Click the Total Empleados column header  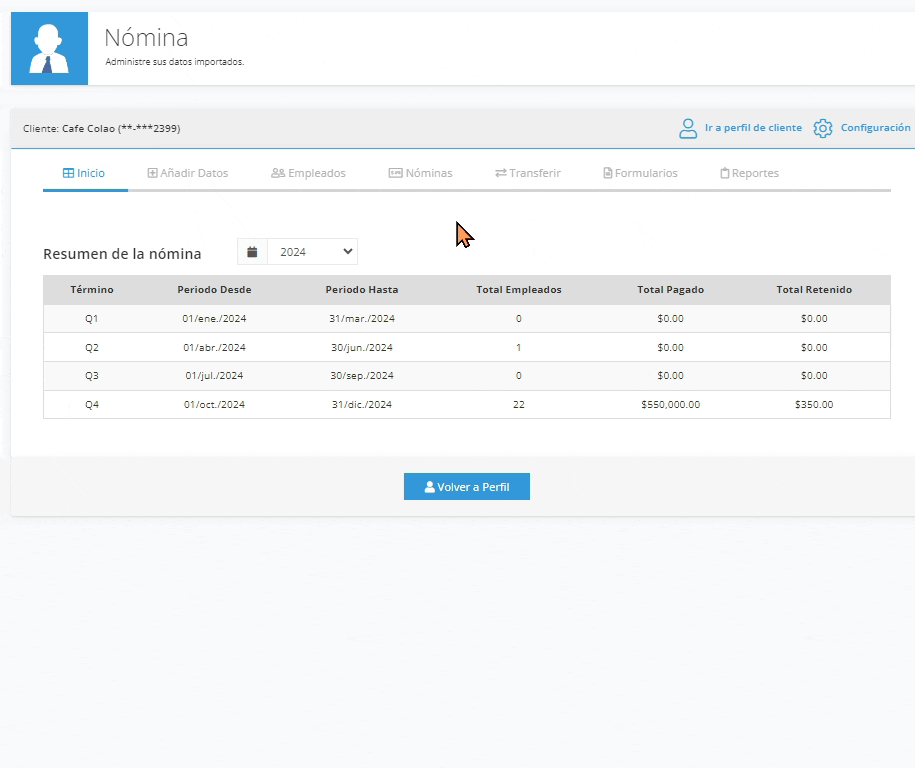[519, 290]
